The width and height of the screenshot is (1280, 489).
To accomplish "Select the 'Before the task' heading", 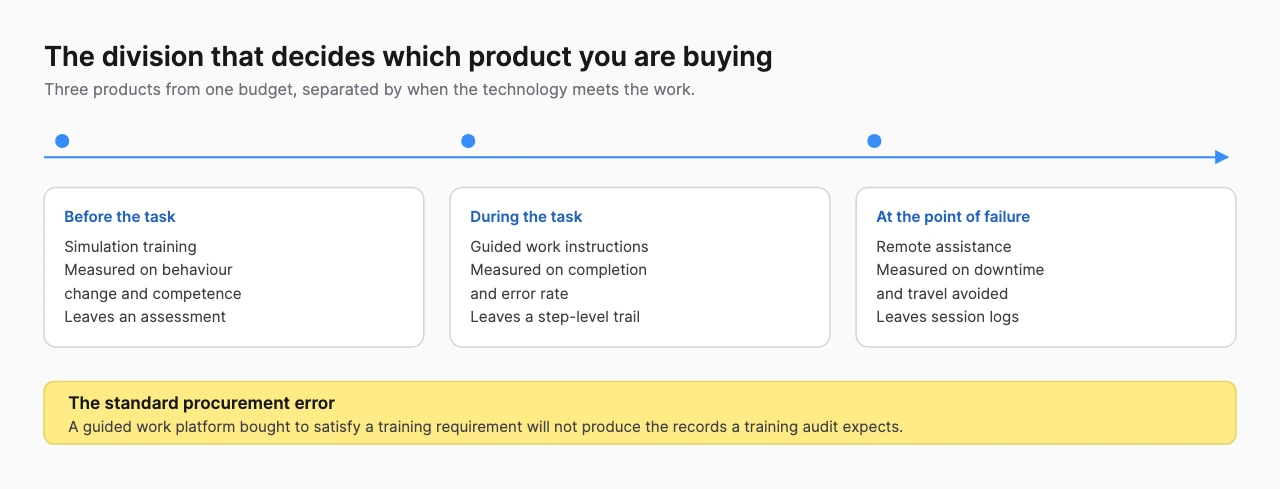I will pyautogui.click(x=120, y=217).
